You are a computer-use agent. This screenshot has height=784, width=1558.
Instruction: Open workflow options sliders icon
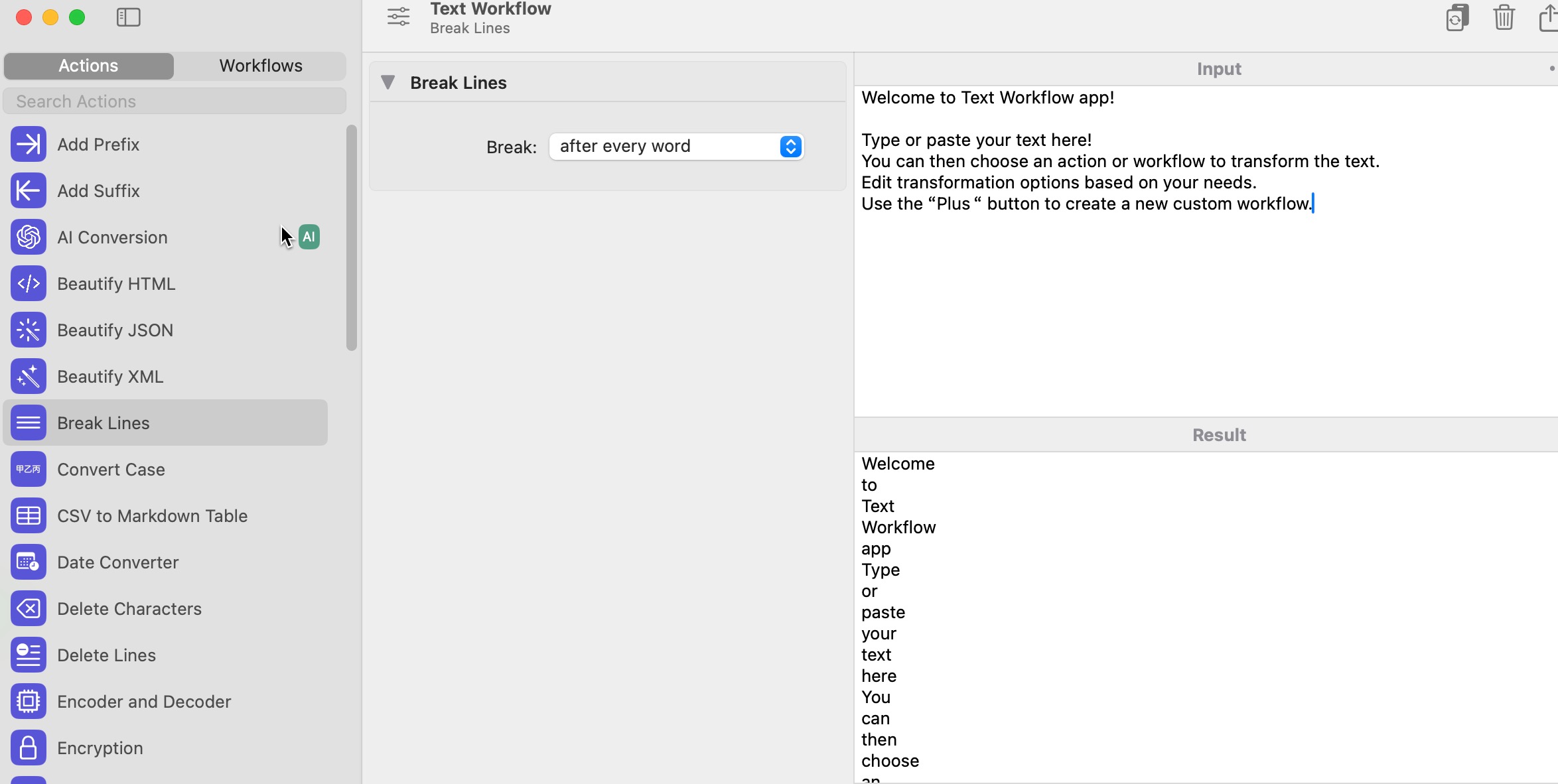tap(399, 17)
